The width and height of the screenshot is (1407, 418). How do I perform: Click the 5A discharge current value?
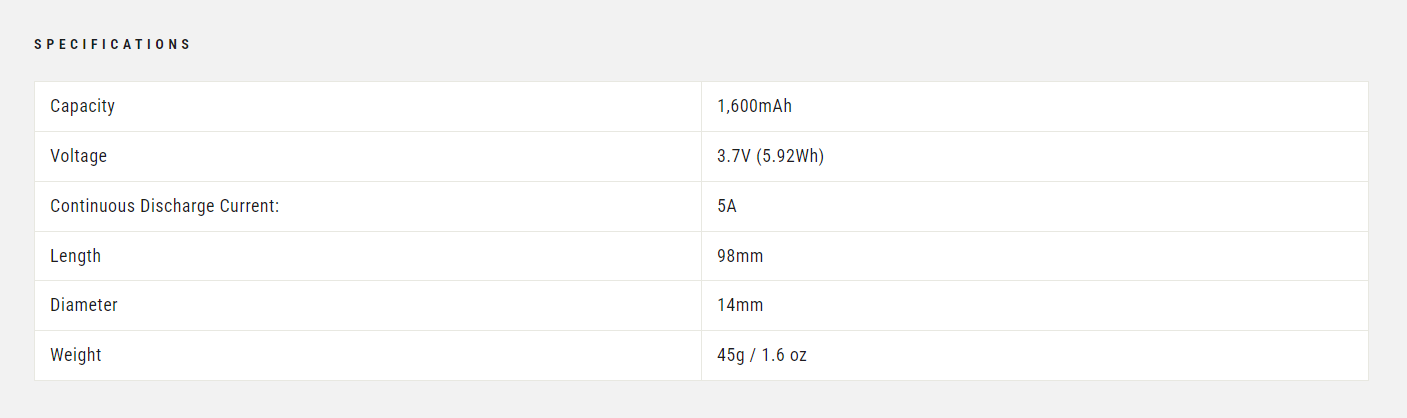click(x=727, y=206)
